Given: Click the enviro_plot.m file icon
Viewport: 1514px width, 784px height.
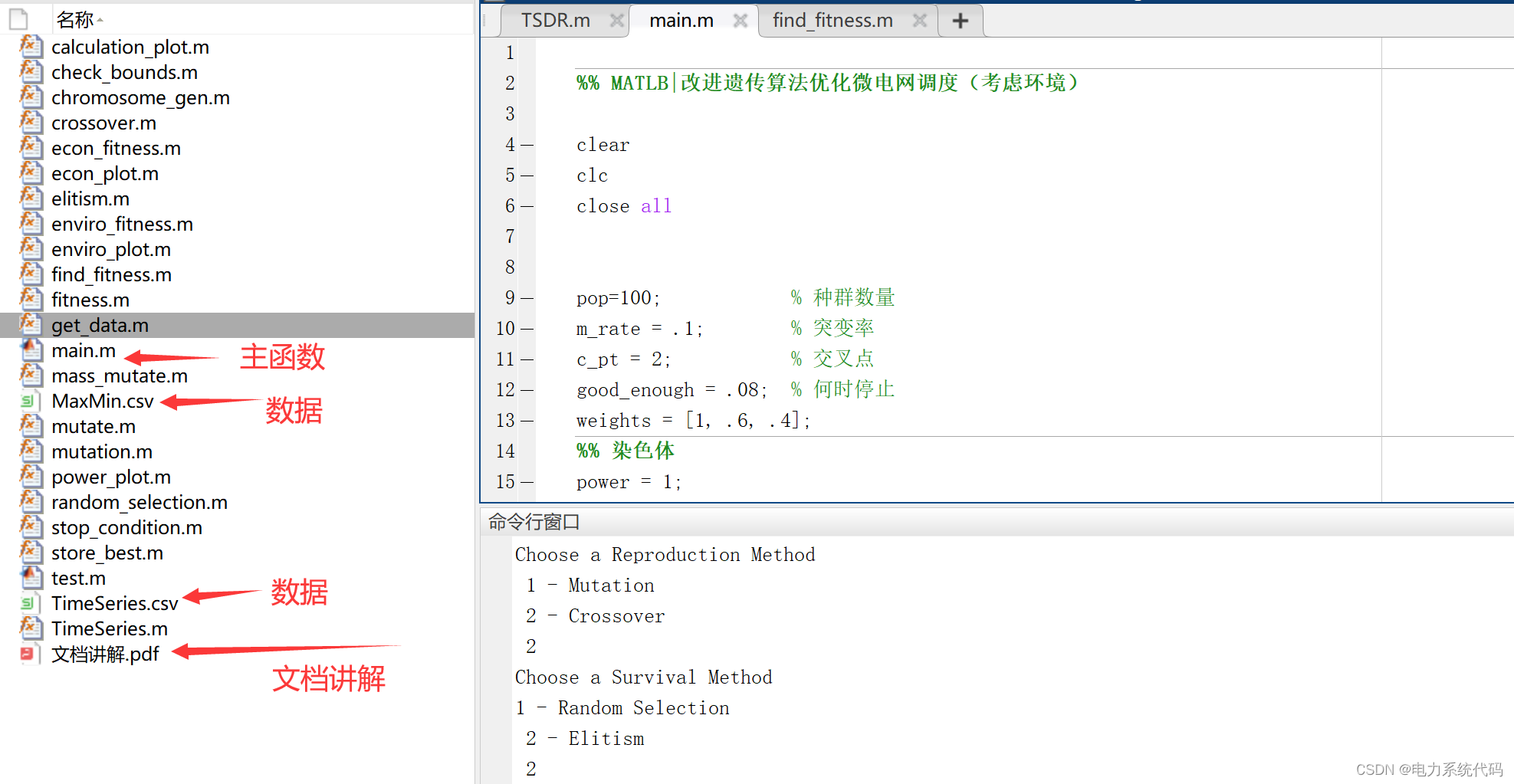Looking at the screenshot, I should (x=31, y=249).
